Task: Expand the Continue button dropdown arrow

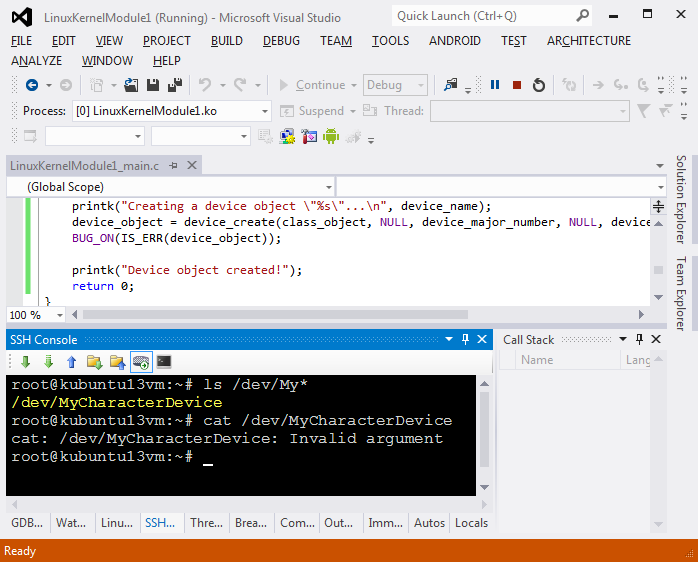Action: (x=354, y=85)
